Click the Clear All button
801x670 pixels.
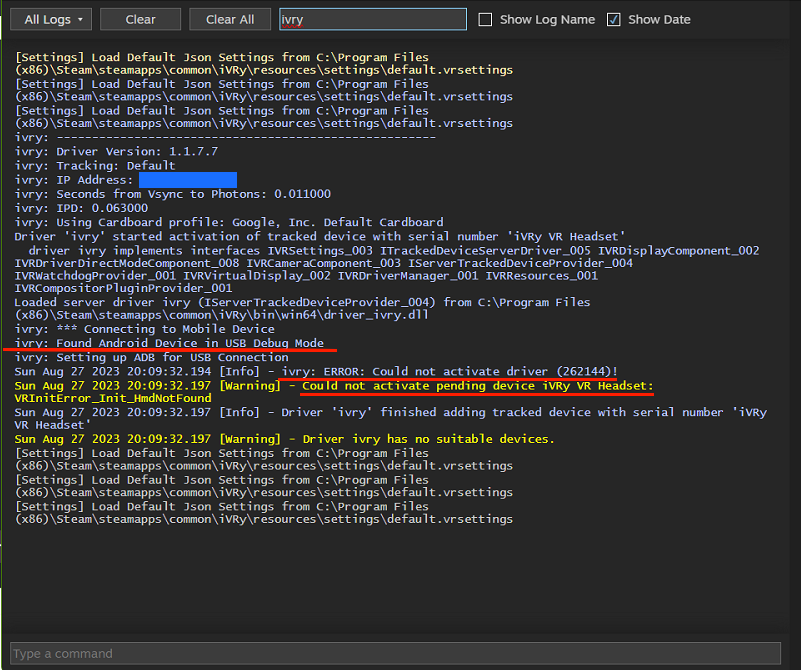[230, 19]
